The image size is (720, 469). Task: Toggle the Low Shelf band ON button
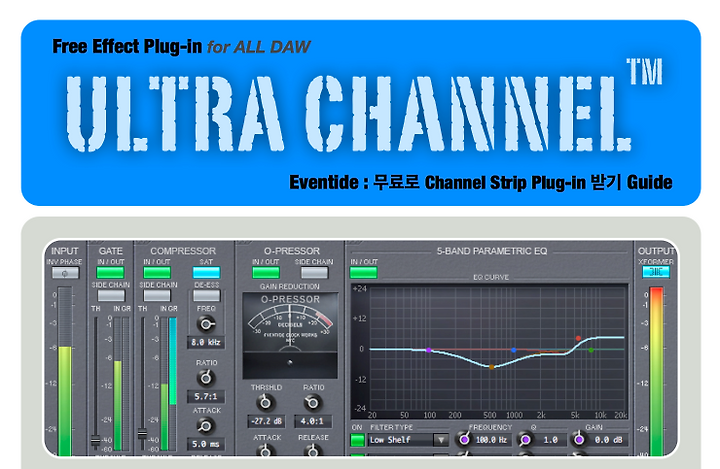pyautogui.click(x=357, y=440)
